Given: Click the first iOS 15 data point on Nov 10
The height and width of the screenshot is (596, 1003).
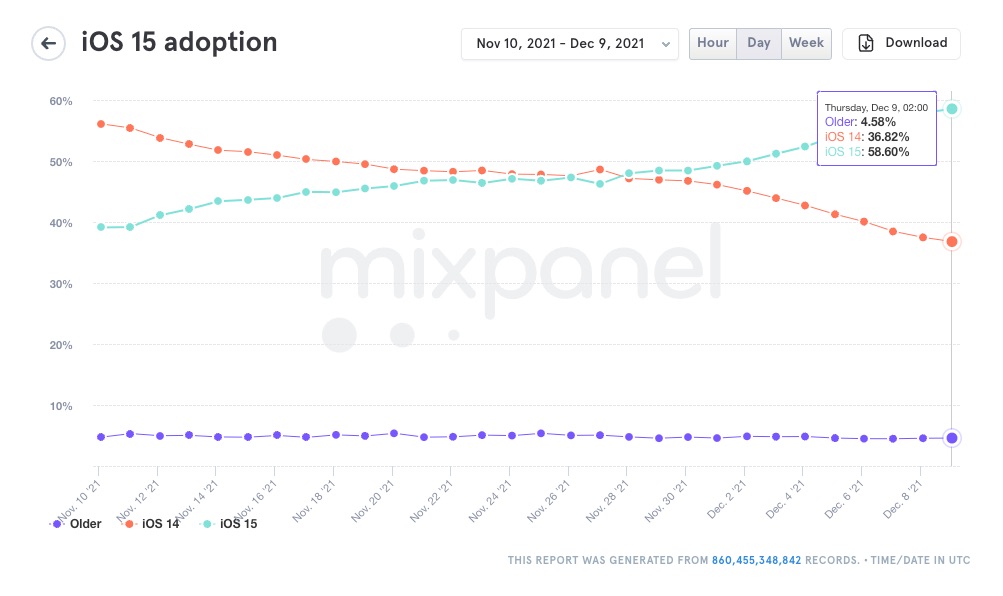Looking at the screenshot, I should [101, 227].
